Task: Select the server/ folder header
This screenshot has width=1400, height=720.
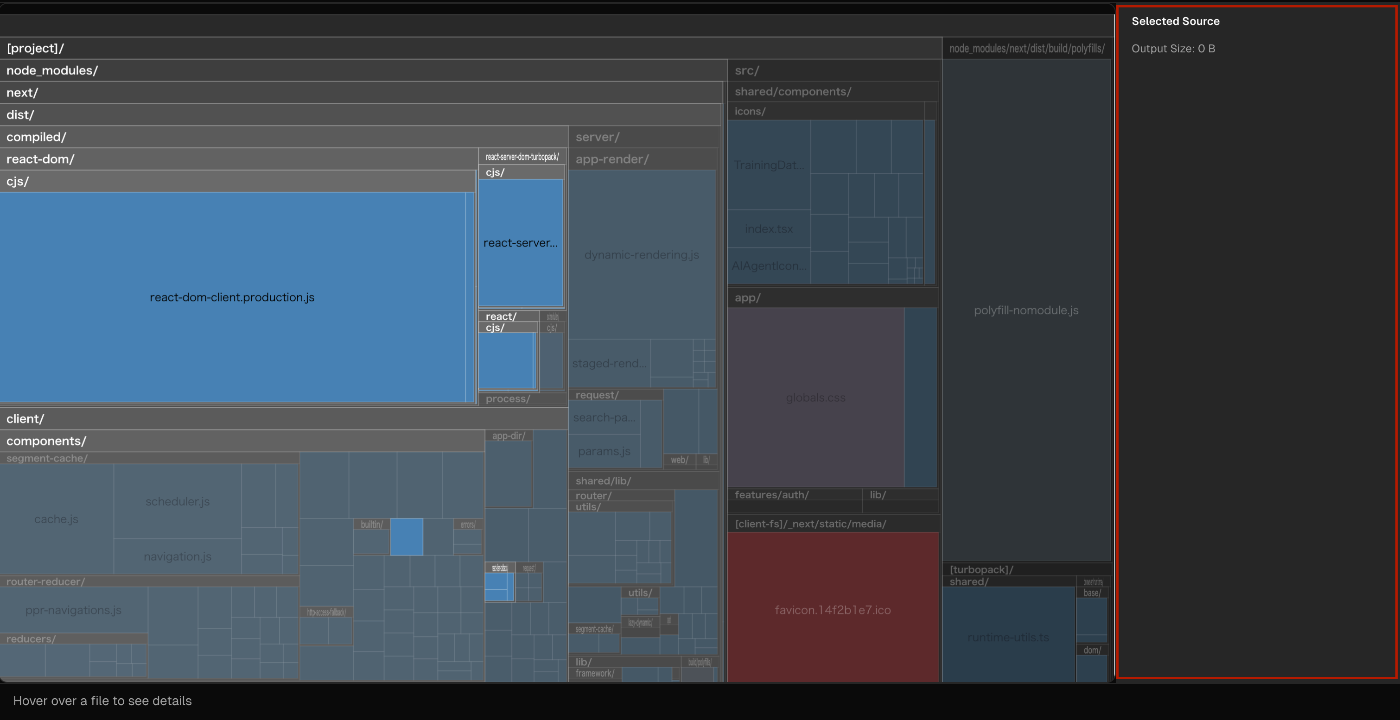Action: tap(644, 137)
